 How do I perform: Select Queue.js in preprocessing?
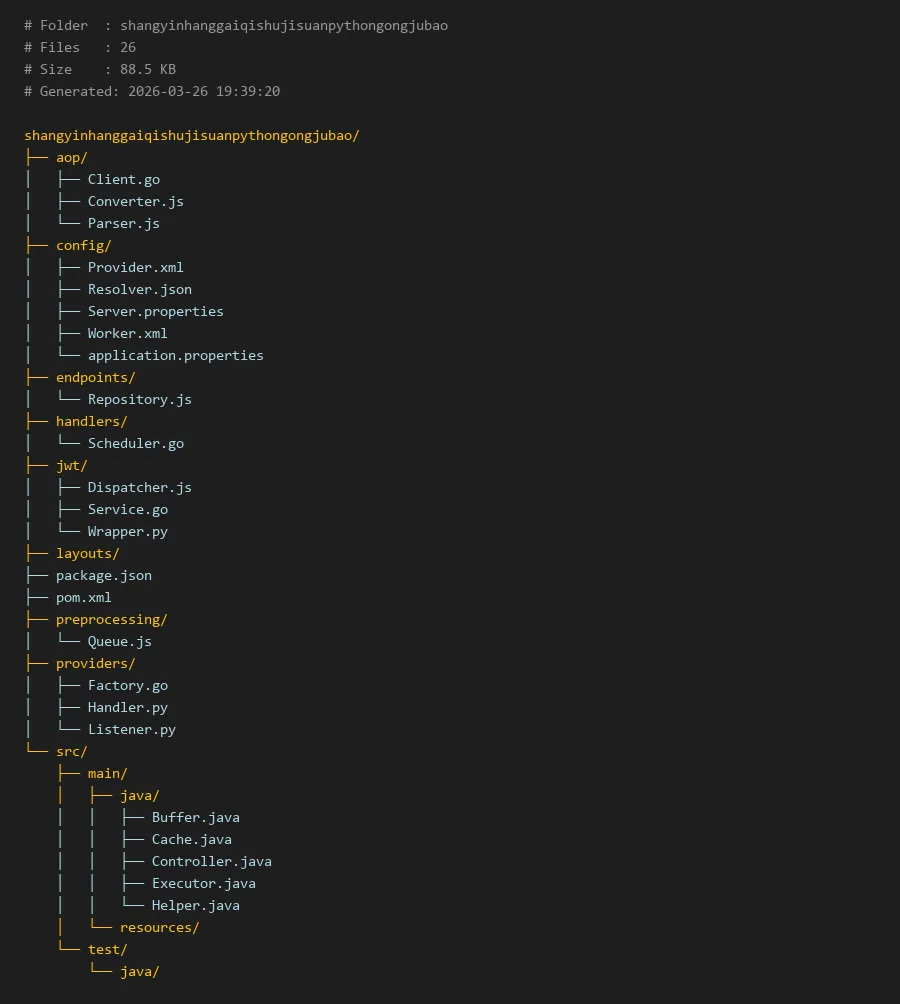pos(119,641)
